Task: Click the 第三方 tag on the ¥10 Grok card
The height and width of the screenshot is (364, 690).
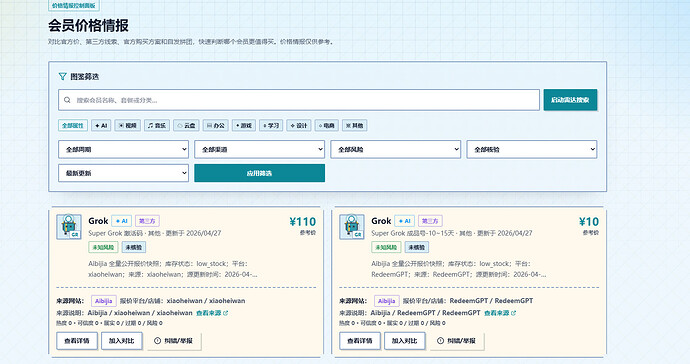Action: 430,221
